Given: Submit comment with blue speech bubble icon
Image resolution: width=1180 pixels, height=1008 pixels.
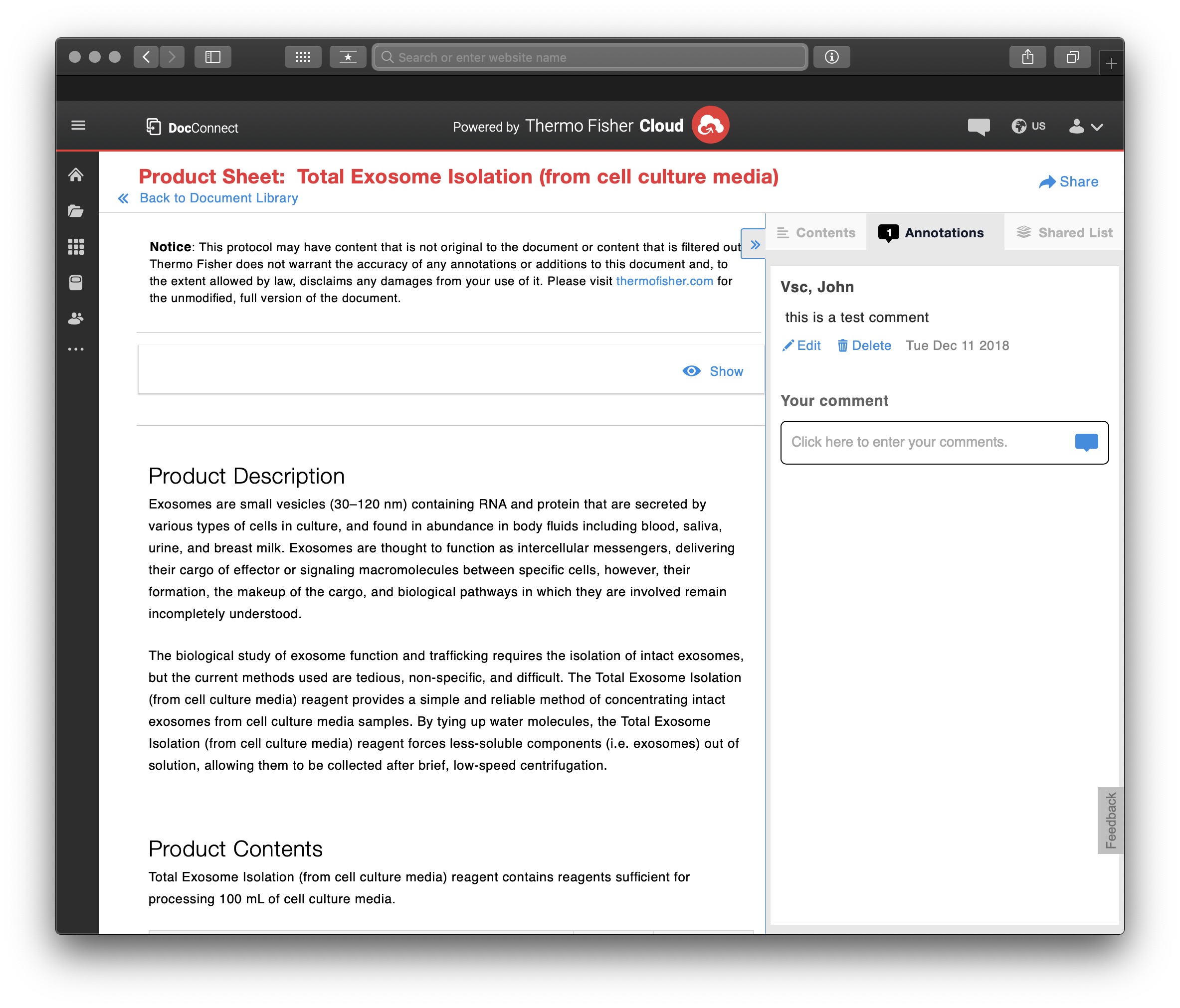Looking at the screenshot, I should click(x=1085, y=442).
